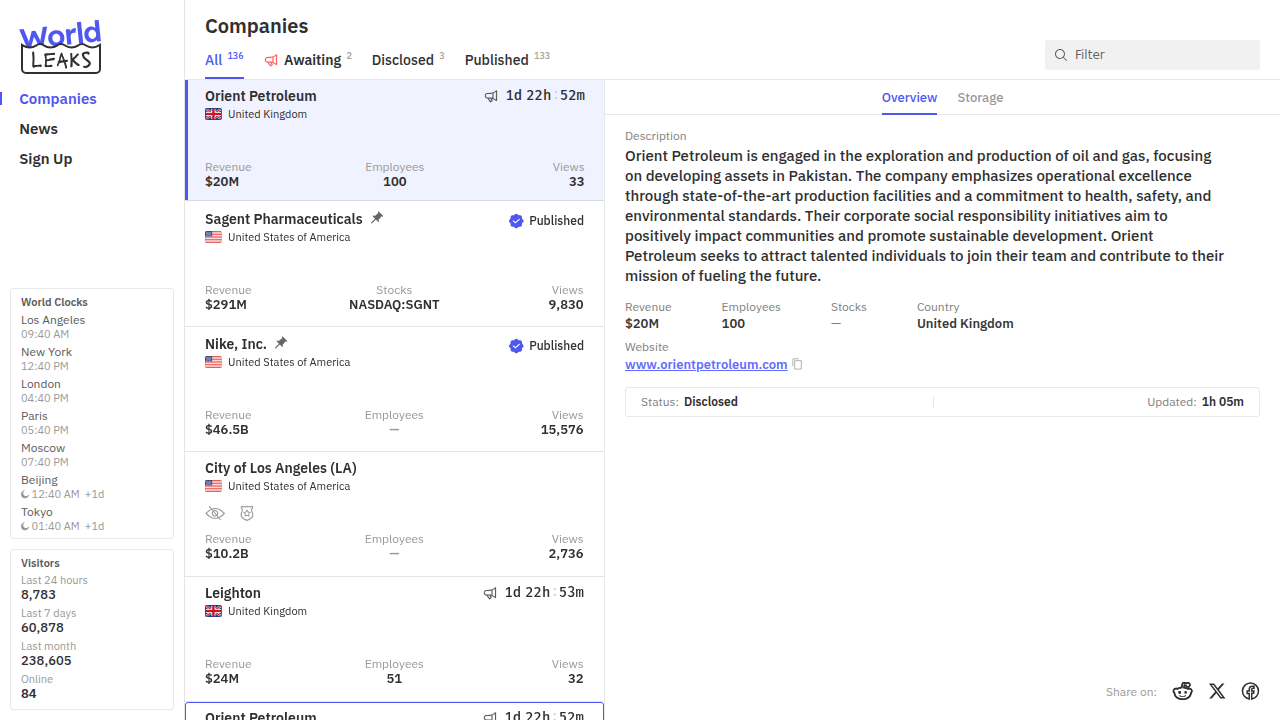
Task: Share on Reddit
Action: coord(1183,691)
